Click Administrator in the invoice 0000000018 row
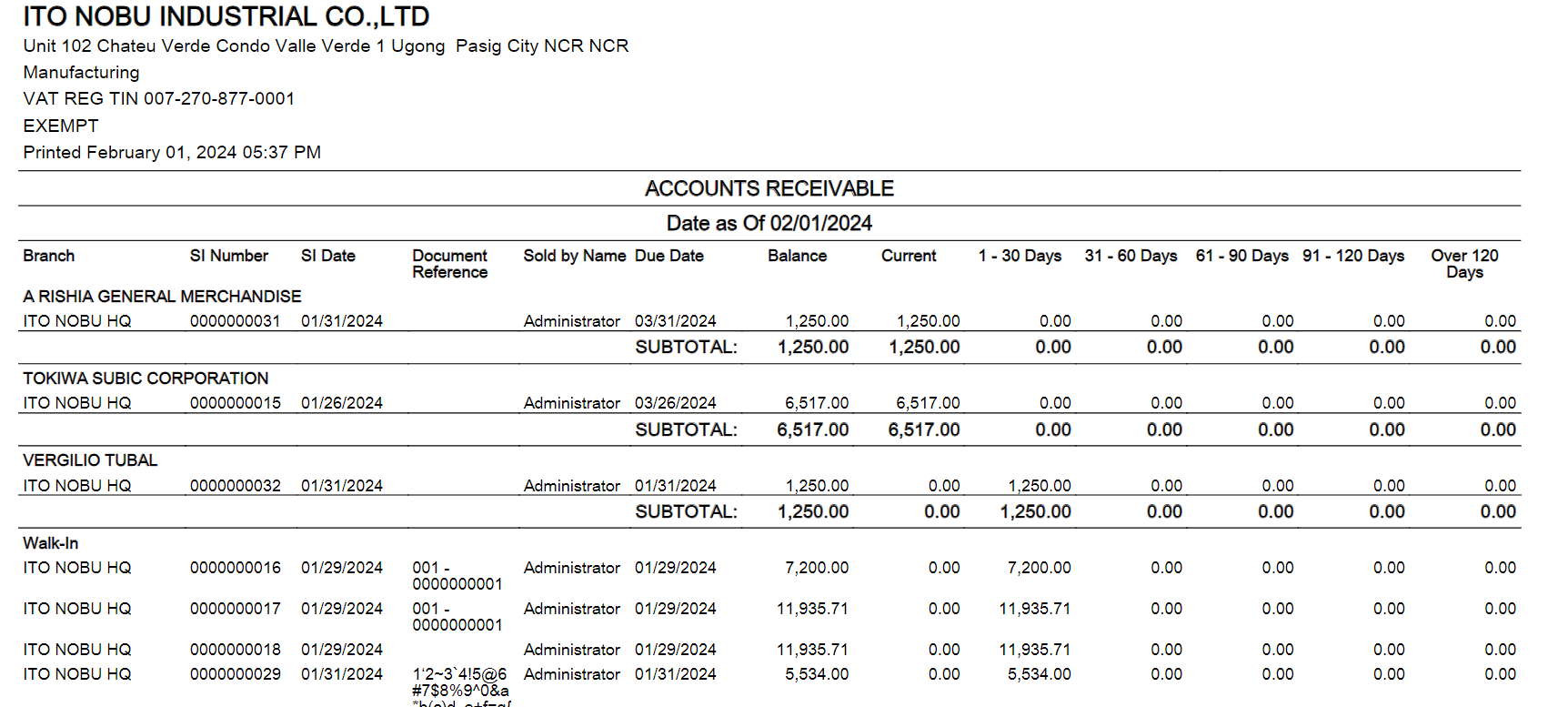This screenshot has width=1568, height=707. [572, 650]
